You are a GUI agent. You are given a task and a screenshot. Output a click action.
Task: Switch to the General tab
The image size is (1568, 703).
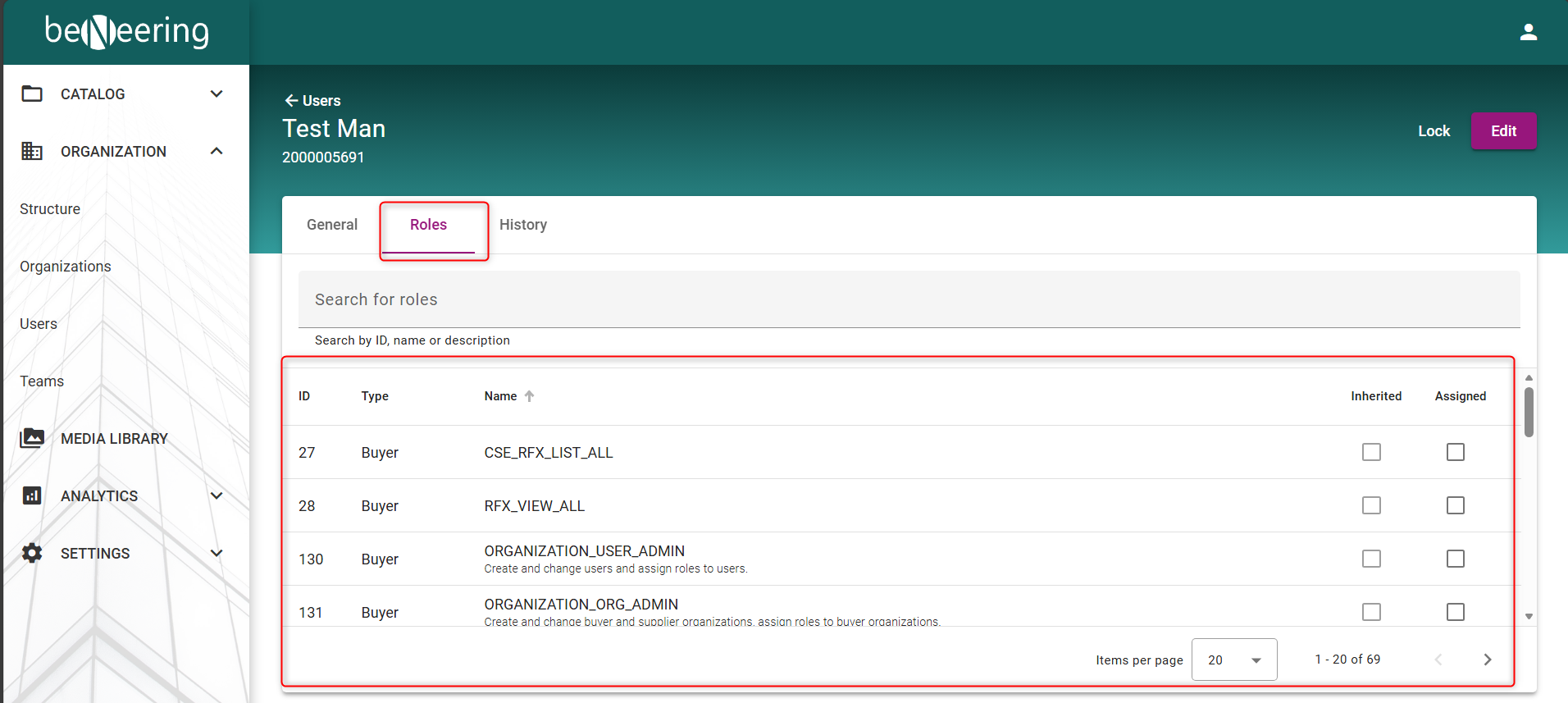(332, 225)
